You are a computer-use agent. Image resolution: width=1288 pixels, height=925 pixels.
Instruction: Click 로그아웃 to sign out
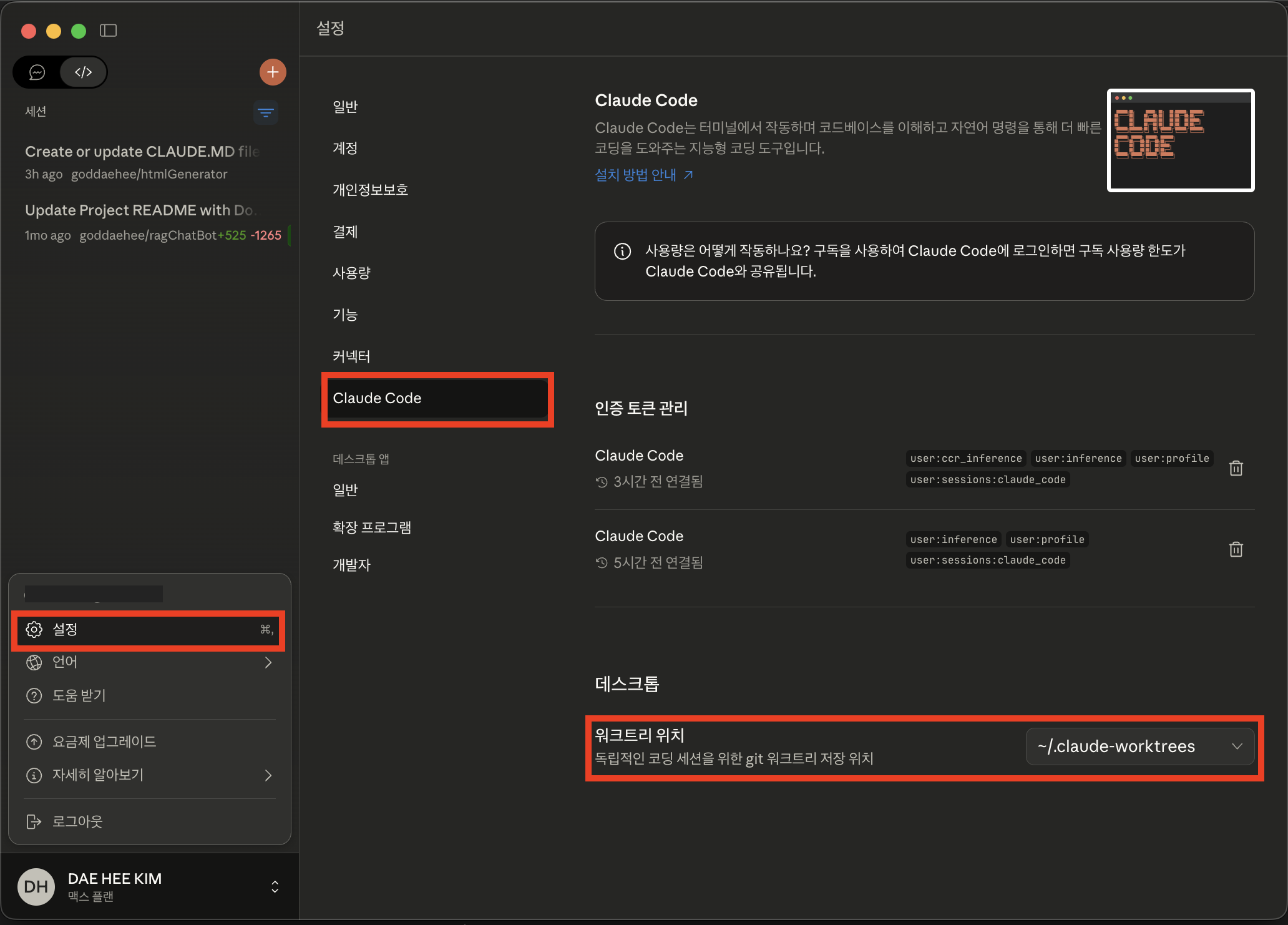[x=77, y=821]
